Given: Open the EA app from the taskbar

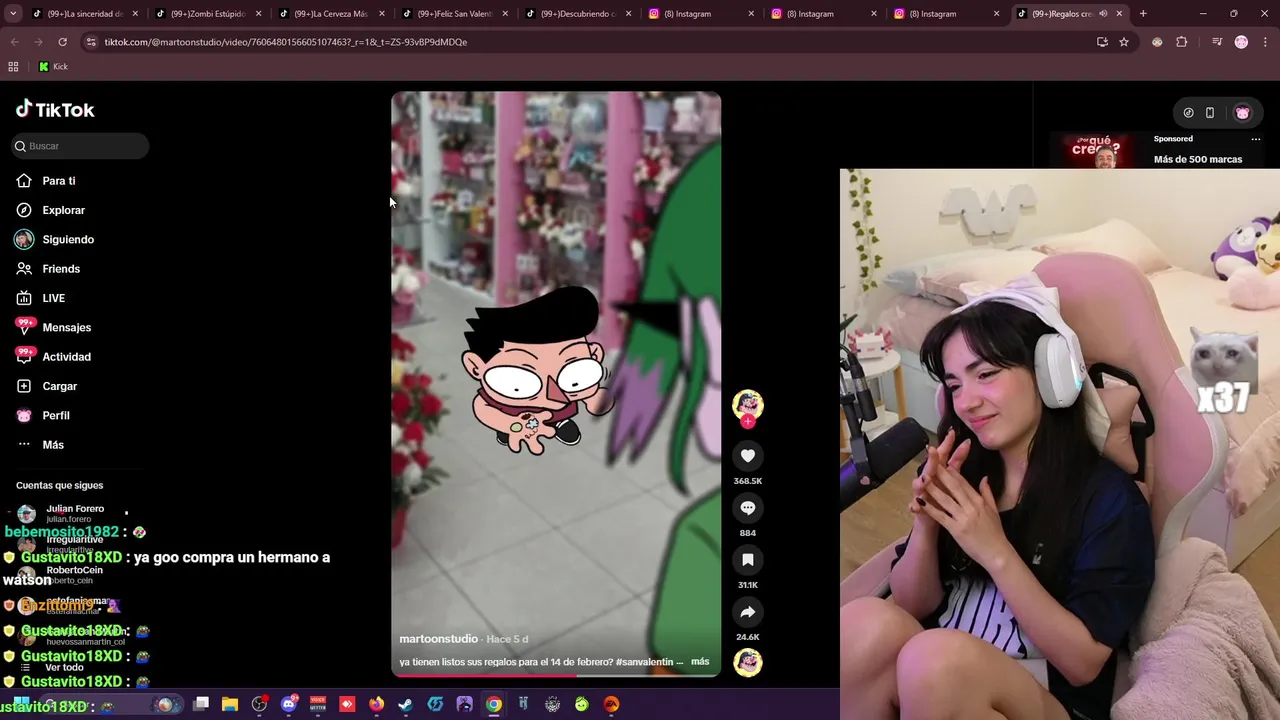Looking at the screenshot, I should 611,704.
